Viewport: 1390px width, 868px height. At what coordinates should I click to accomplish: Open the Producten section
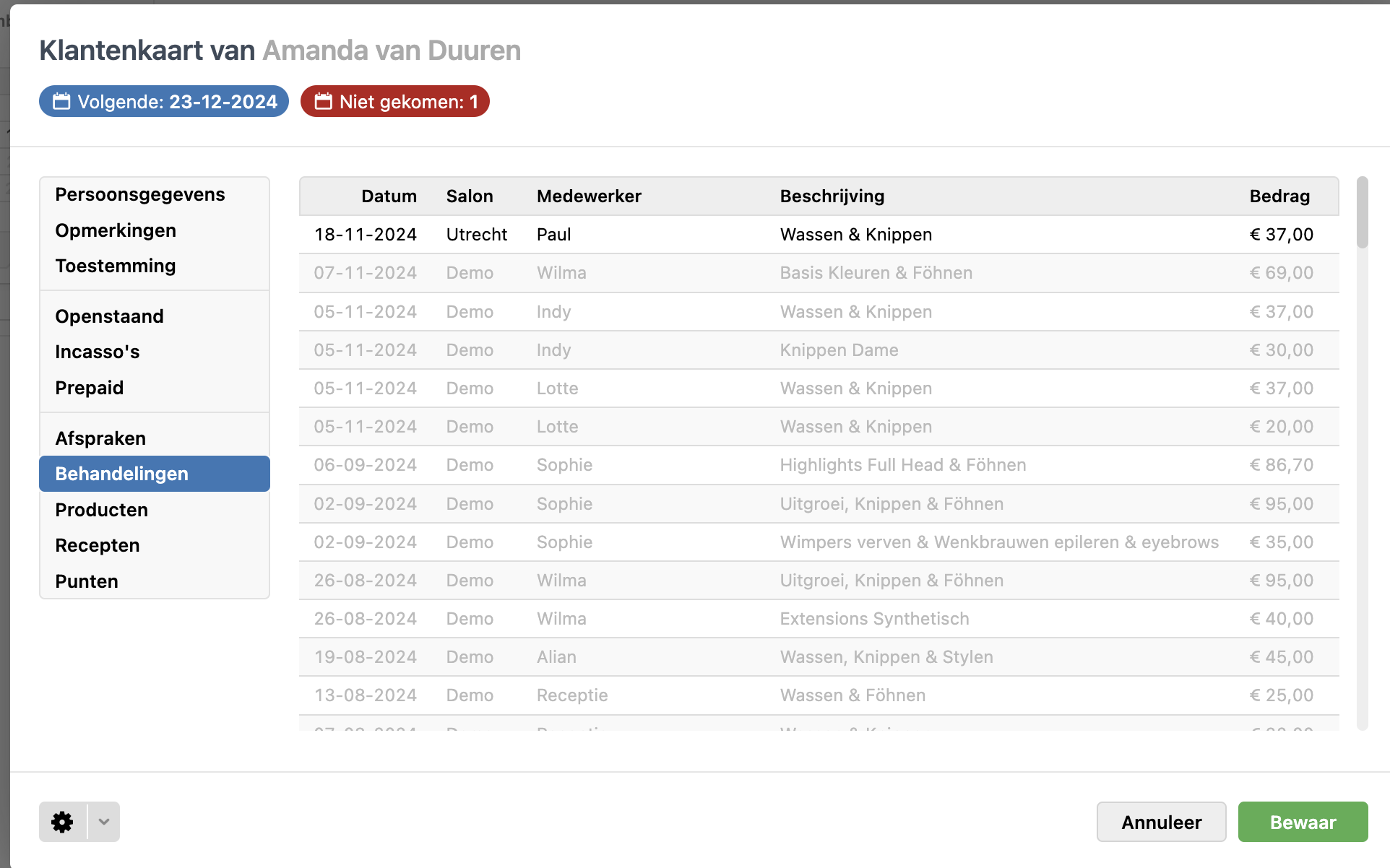point(102,510)
